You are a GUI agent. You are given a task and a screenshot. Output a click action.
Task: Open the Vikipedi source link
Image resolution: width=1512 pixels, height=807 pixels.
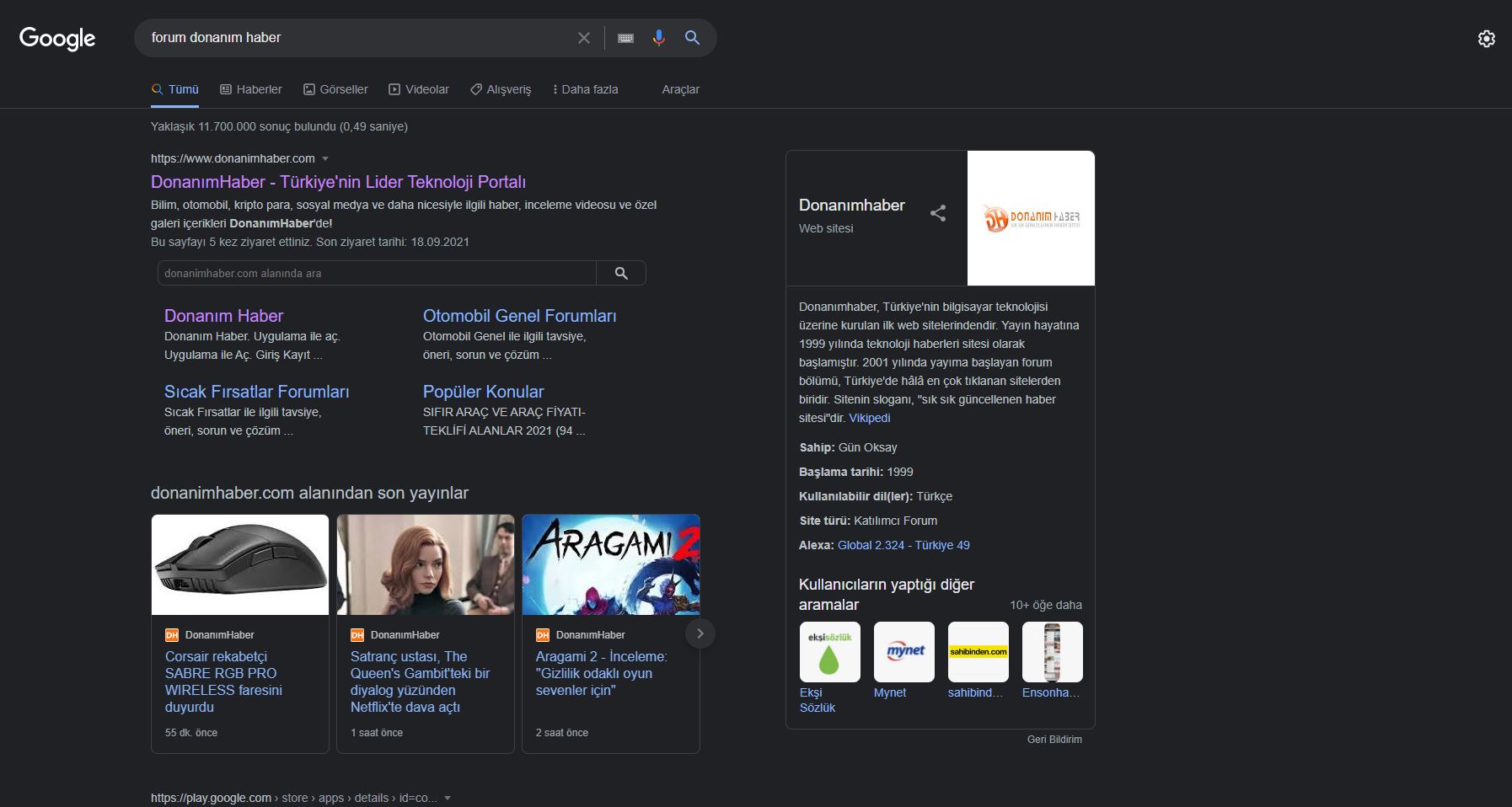tap(869, 418)
